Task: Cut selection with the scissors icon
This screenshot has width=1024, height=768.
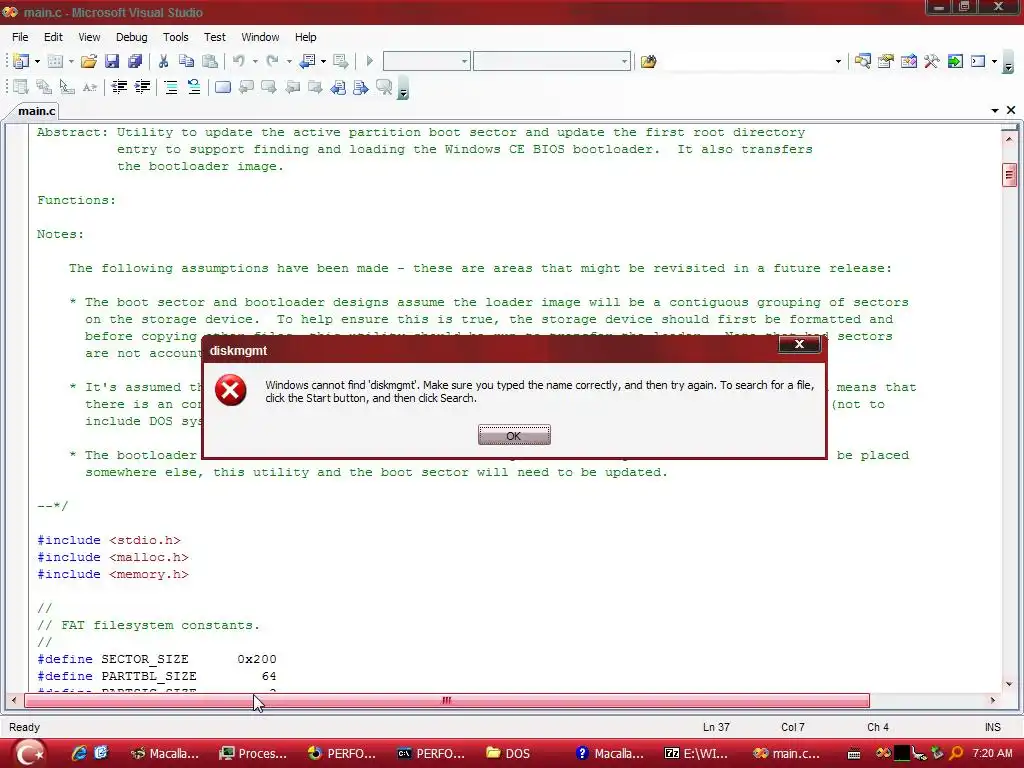Action: [x=163, y=61]
